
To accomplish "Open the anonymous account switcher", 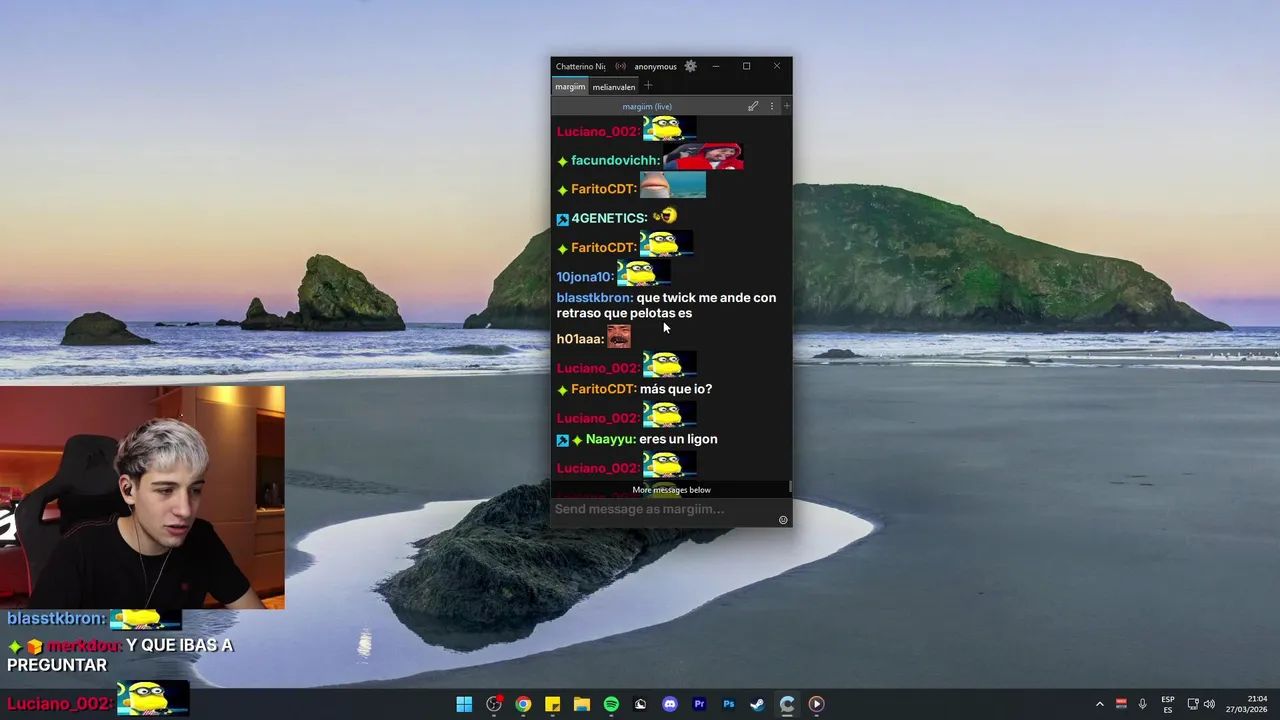I will point(655,66).
